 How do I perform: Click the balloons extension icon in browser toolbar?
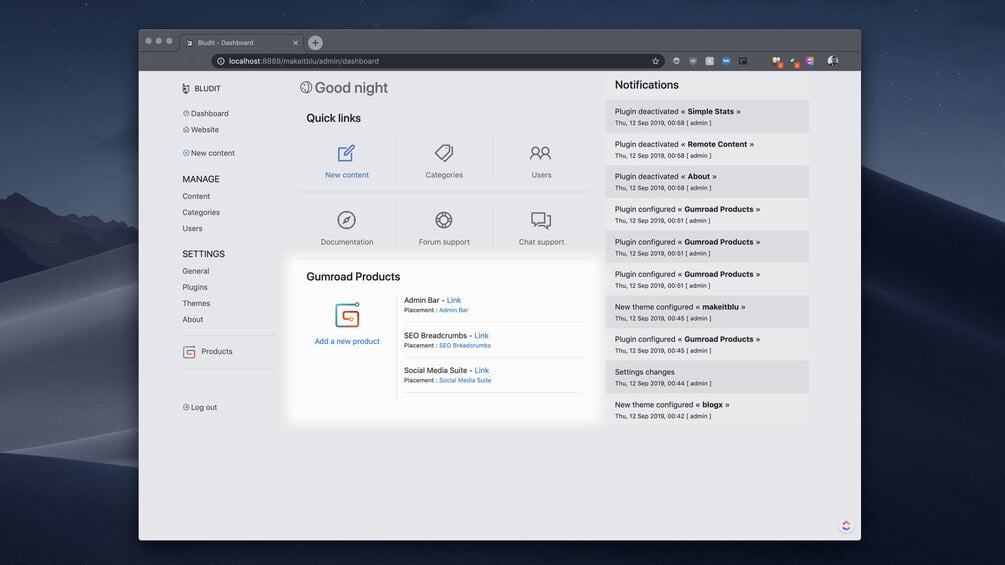(x=777, y=61)
